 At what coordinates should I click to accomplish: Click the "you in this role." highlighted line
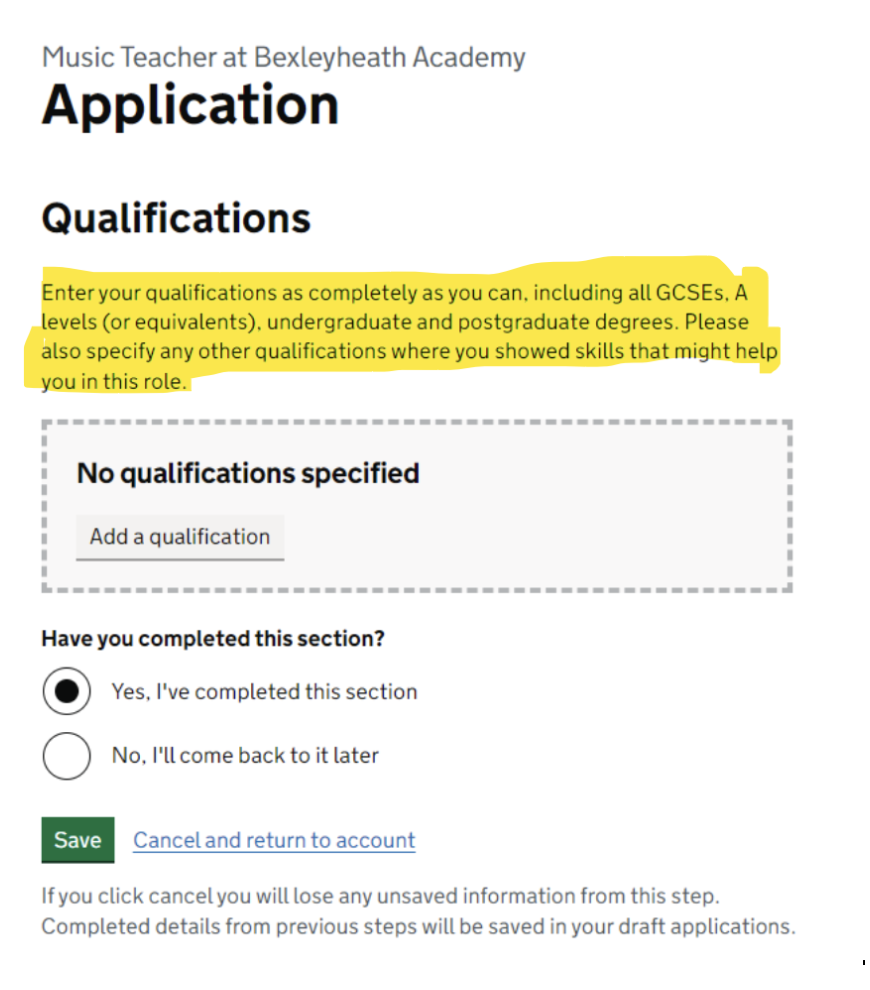coord(114,381)
